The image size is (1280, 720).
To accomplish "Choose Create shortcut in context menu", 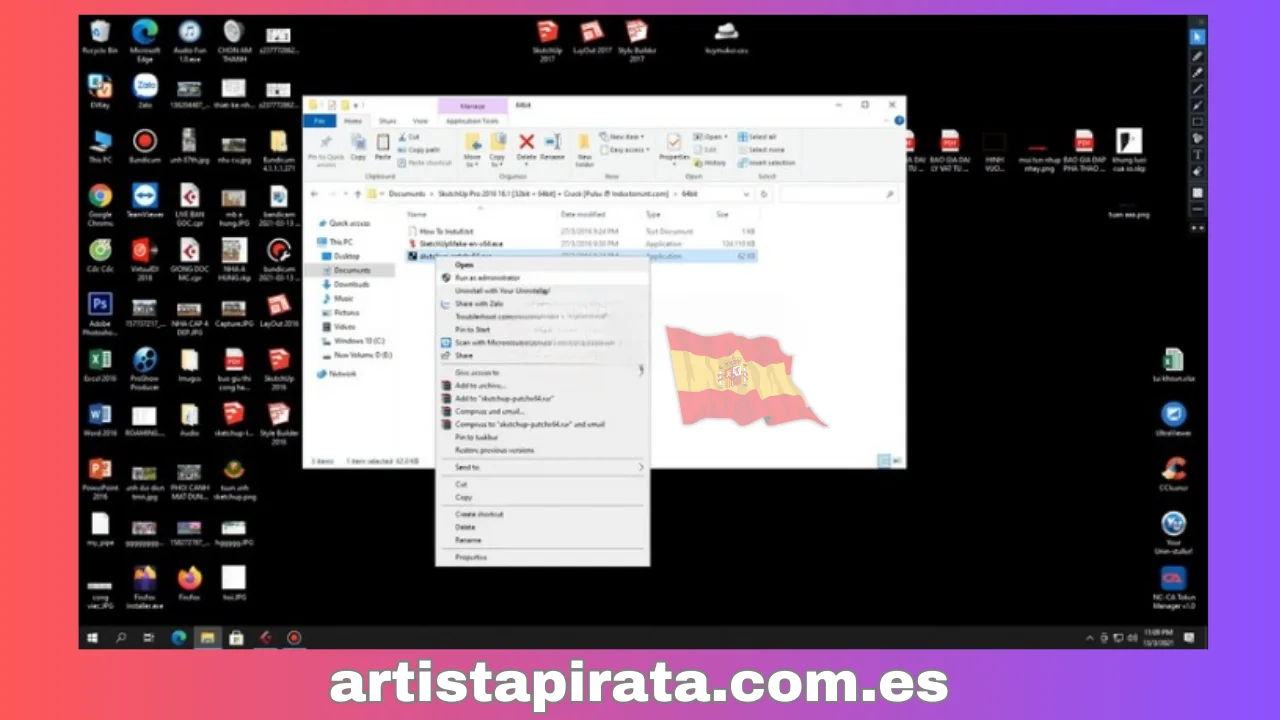I will click(x=542, y=514).
